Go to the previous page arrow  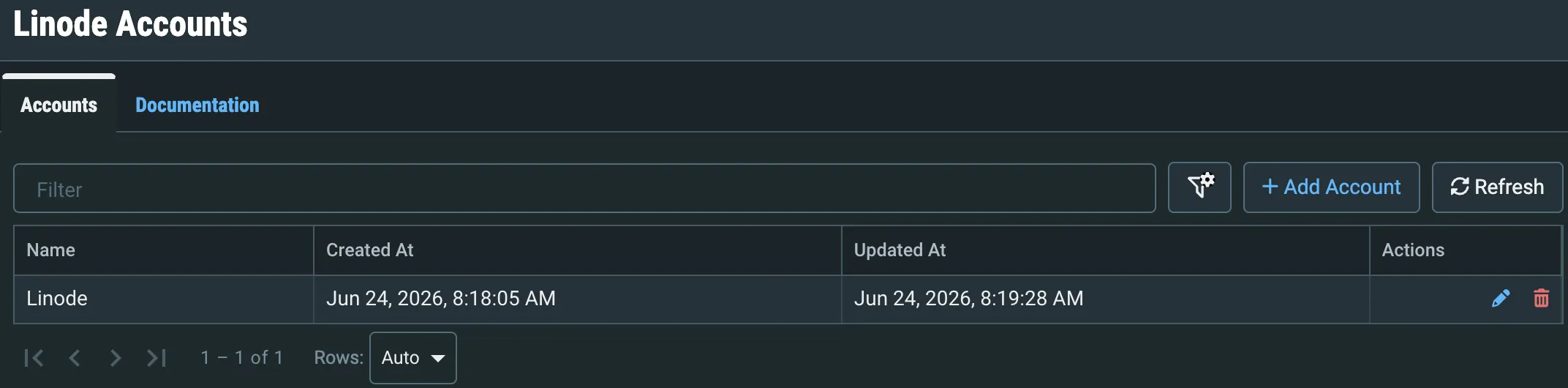click(75, 357)
